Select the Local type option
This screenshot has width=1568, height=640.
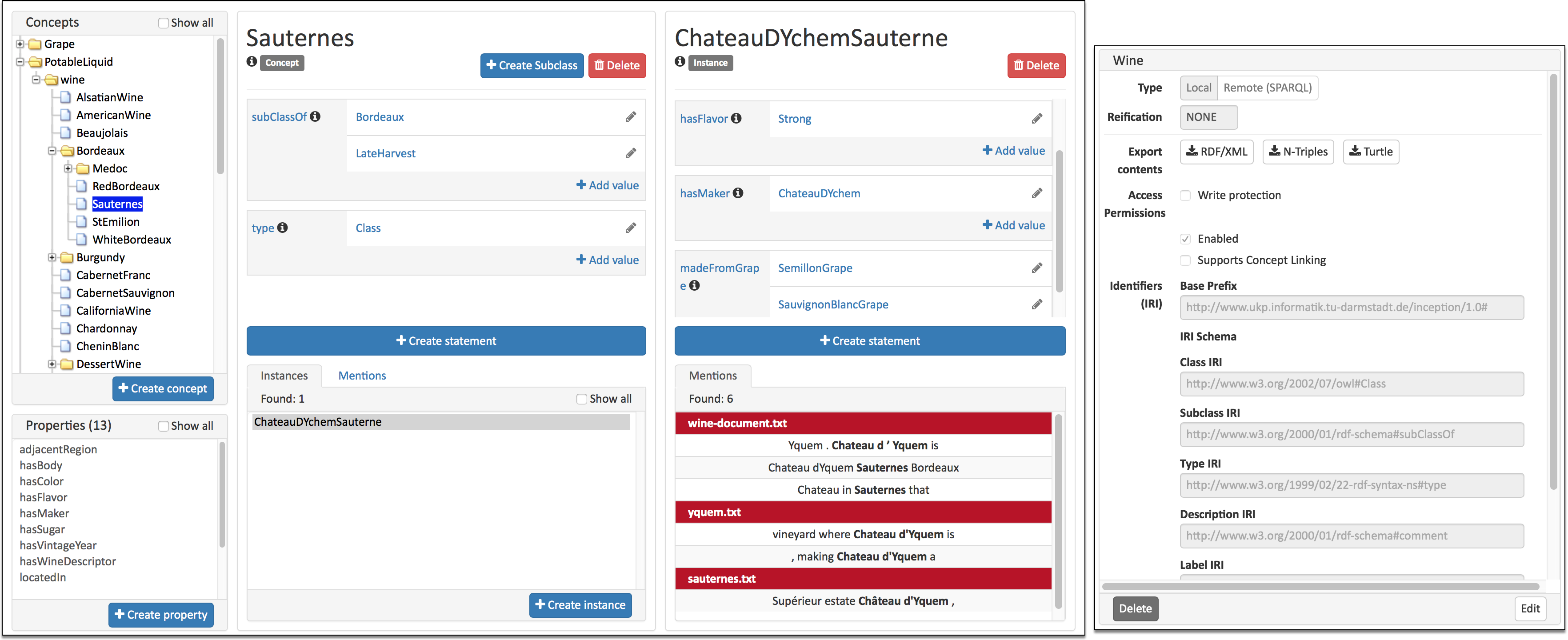pos(1198,88)
